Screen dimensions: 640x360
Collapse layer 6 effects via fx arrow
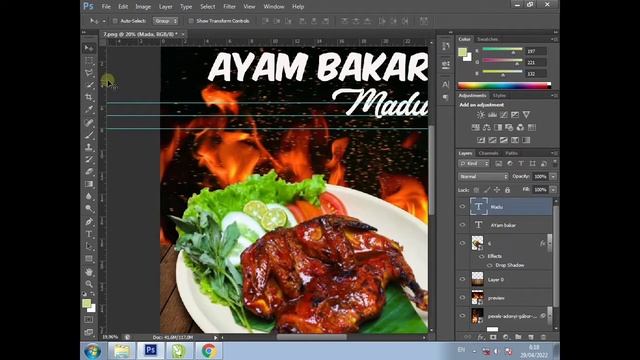tap(549, 243)
